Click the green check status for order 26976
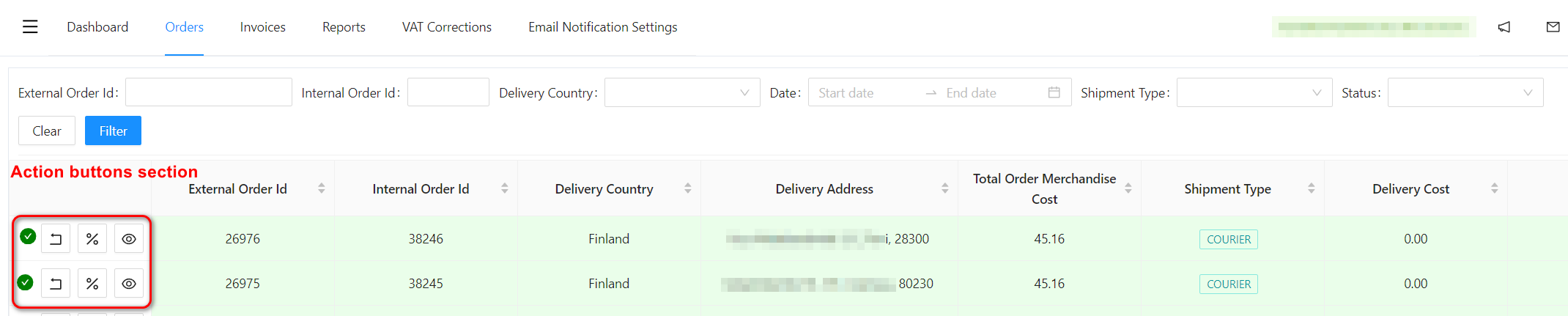 [x=28, y=236]
